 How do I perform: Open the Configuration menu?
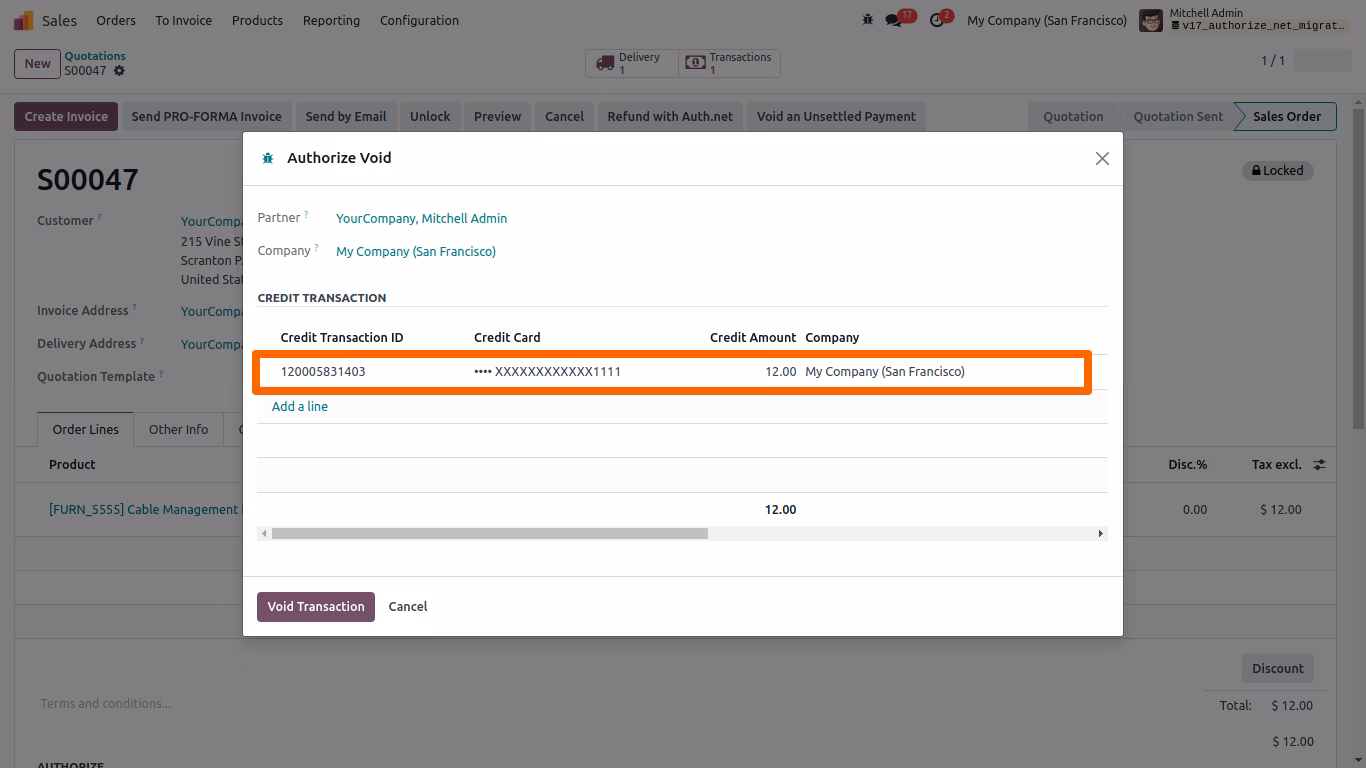(x=419, y=20)
